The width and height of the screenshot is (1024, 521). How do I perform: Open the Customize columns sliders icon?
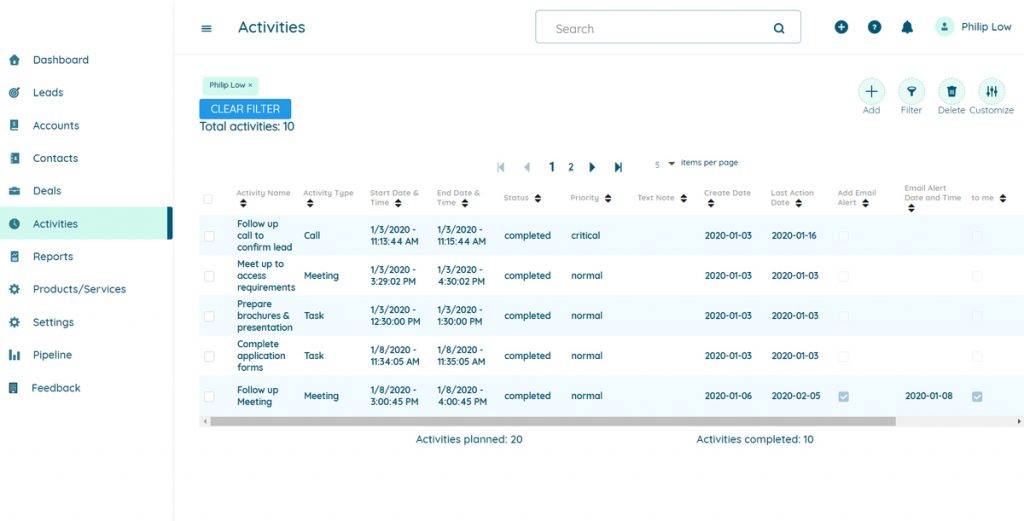(x=991, y=92)
